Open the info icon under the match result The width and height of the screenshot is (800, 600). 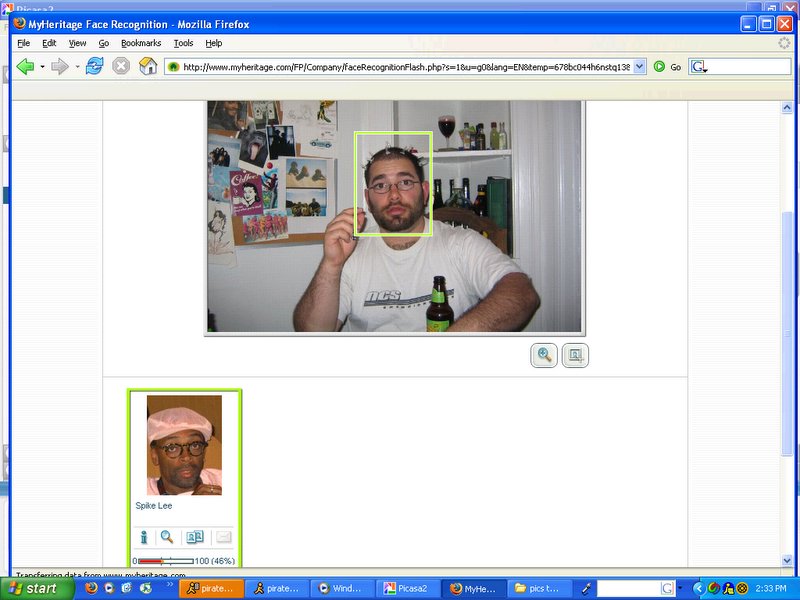pyautogui.click(x=143, y=537)
